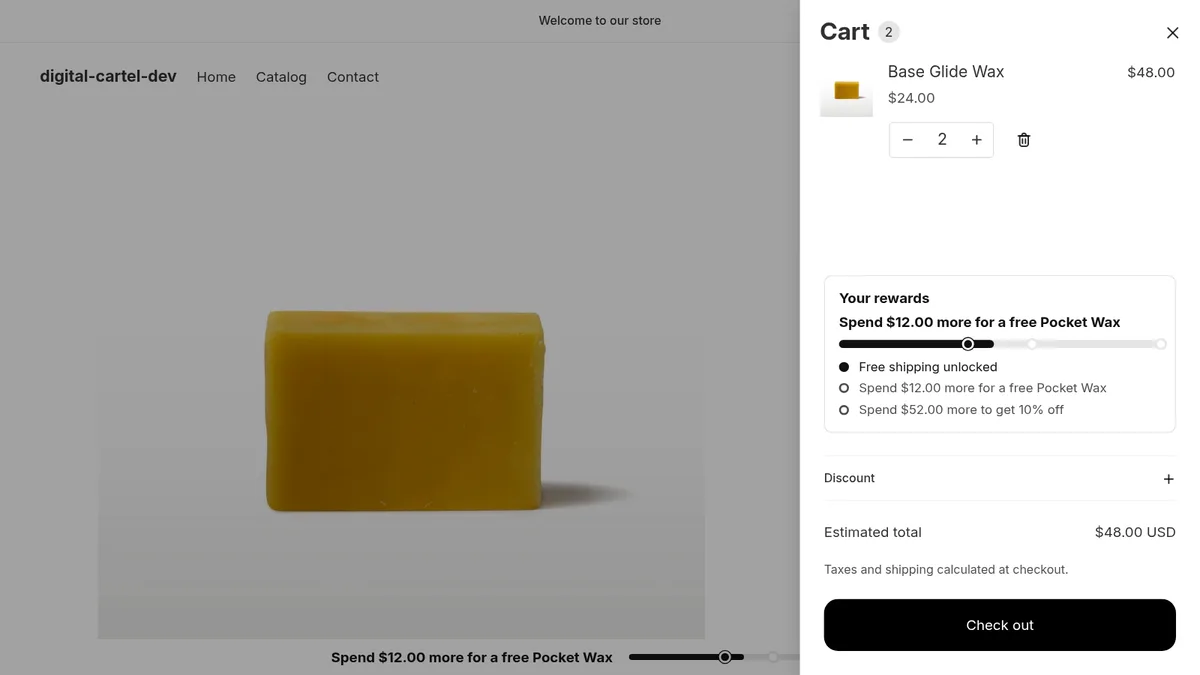Open the Catalog menu item
The width and height of the screenshot is (1200, 675).
(x=281, y=77)
